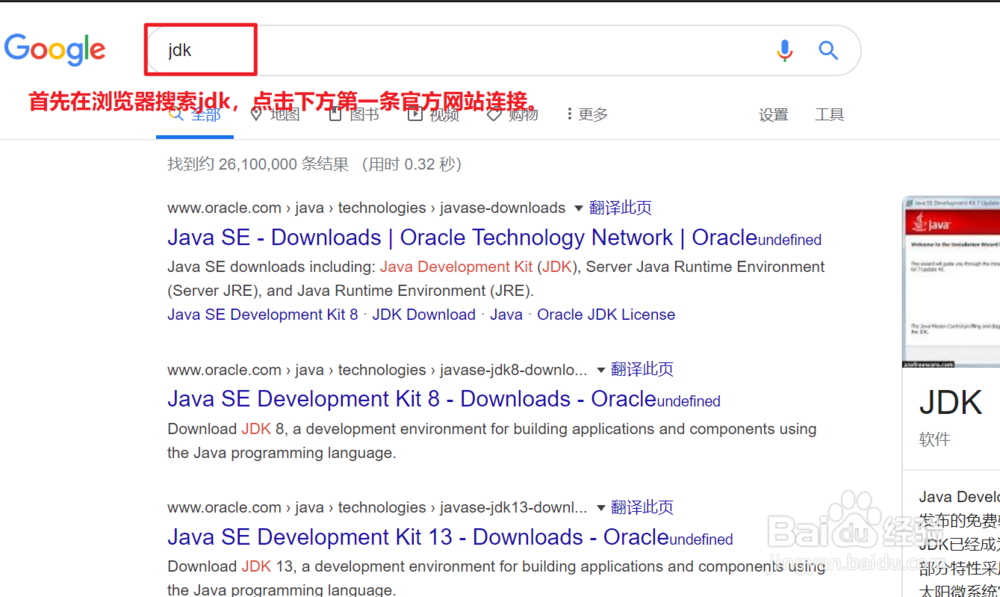Image resolution: width=1000 pixels, height=597 pixels.
Task: Click the javase-downloads breadcrumb URL text
Action: tap(366, 208)
